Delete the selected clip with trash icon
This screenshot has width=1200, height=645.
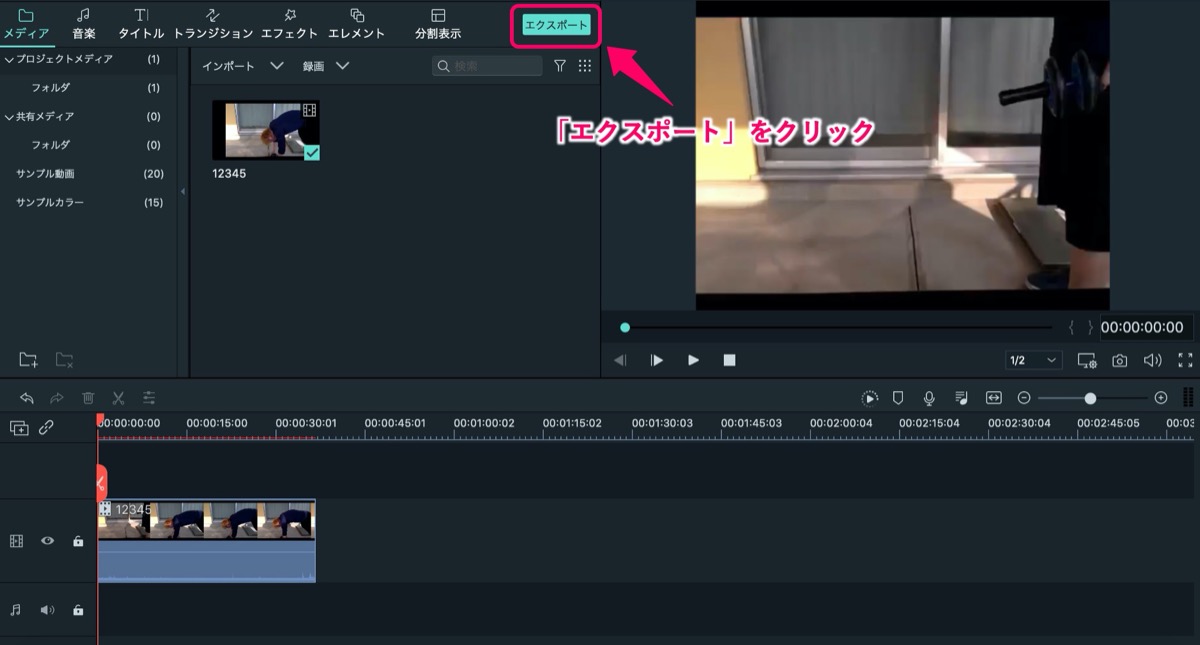pos(88,398)
